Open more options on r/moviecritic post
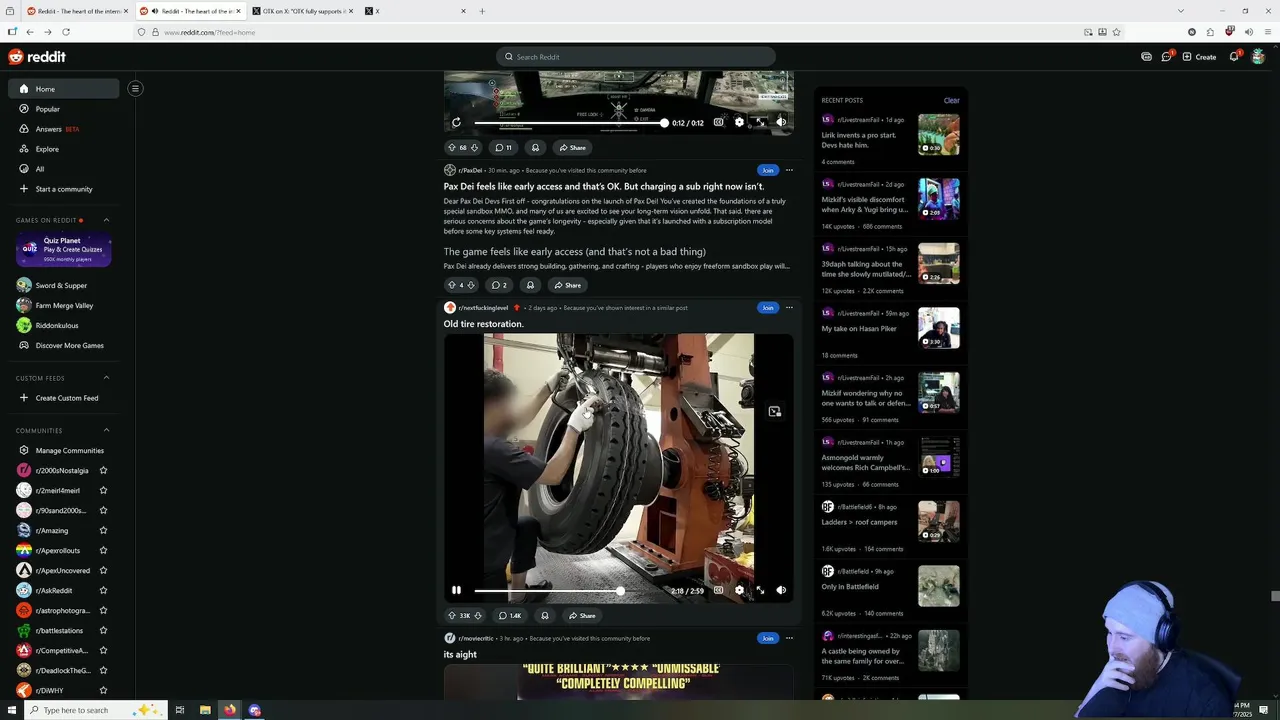Screen dimensions: 1280x720 pos(789,638)
